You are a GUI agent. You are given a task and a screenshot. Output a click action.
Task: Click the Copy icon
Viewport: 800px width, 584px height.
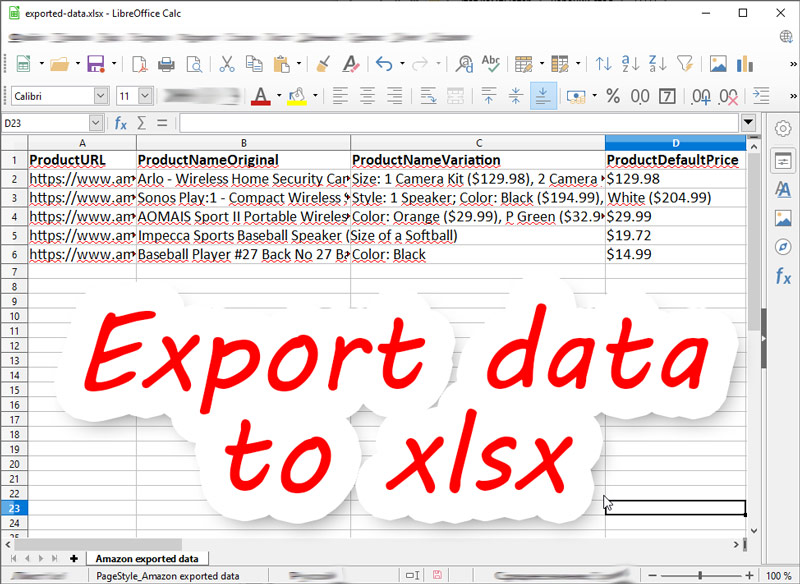254,64
